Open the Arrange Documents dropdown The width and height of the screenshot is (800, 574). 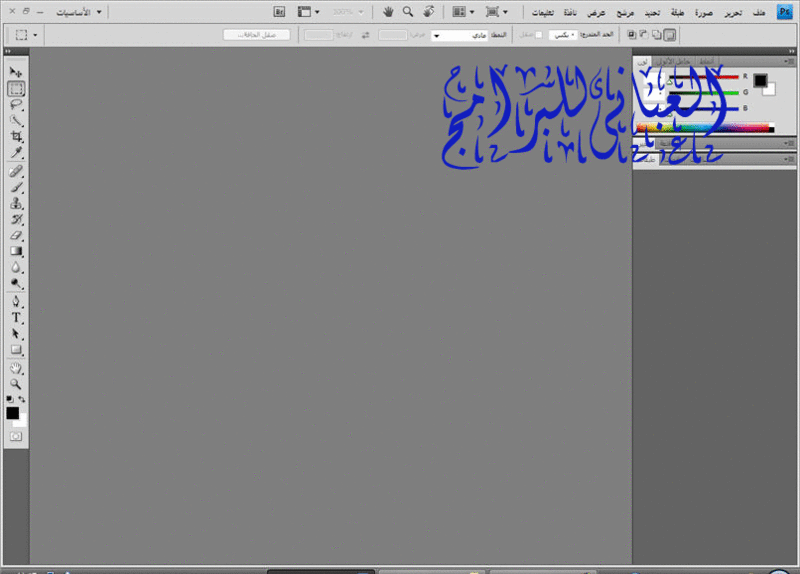(x=463, y=12)
